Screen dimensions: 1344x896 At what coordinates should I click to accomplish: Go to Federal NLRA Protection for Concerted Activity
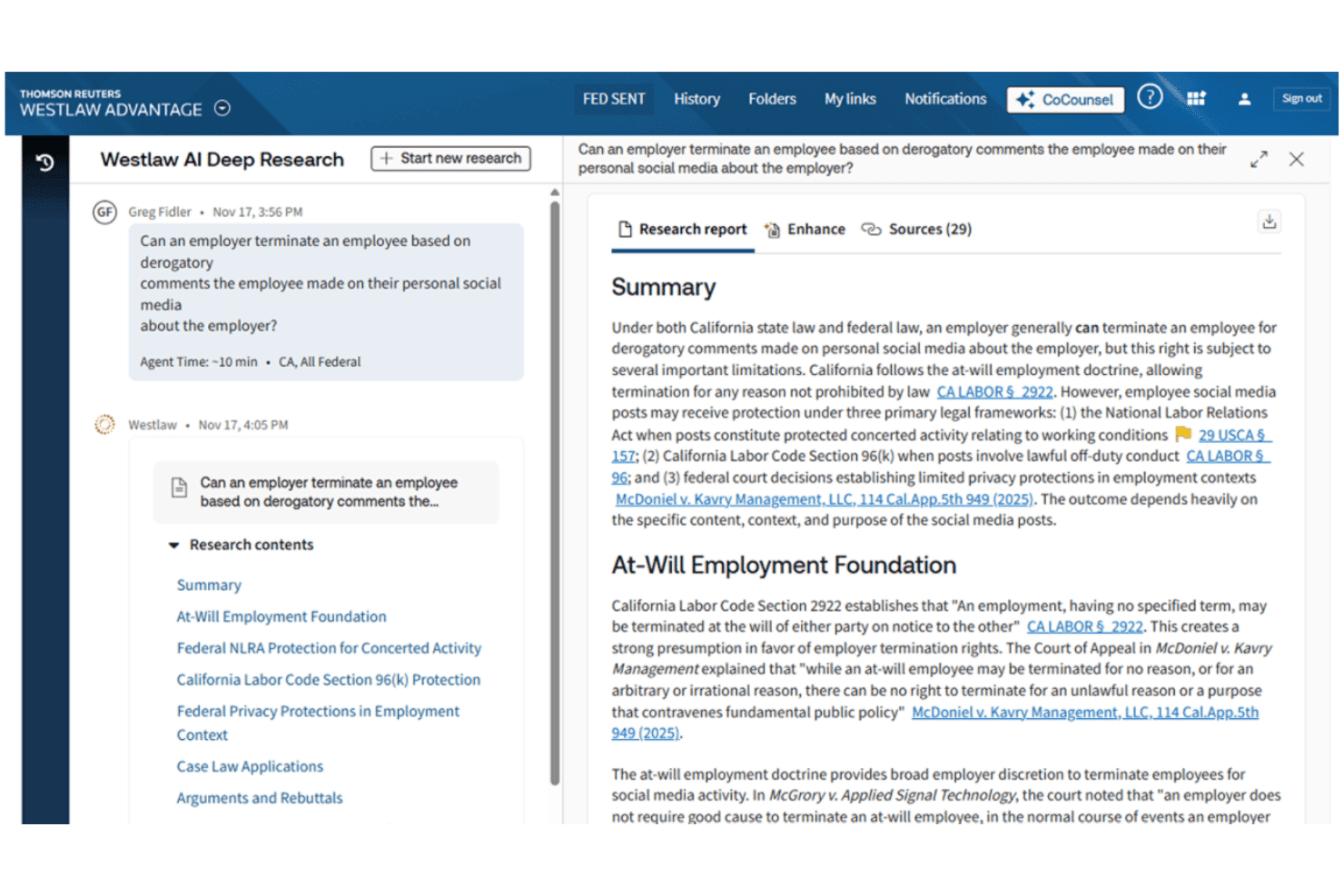click(329, 648)
